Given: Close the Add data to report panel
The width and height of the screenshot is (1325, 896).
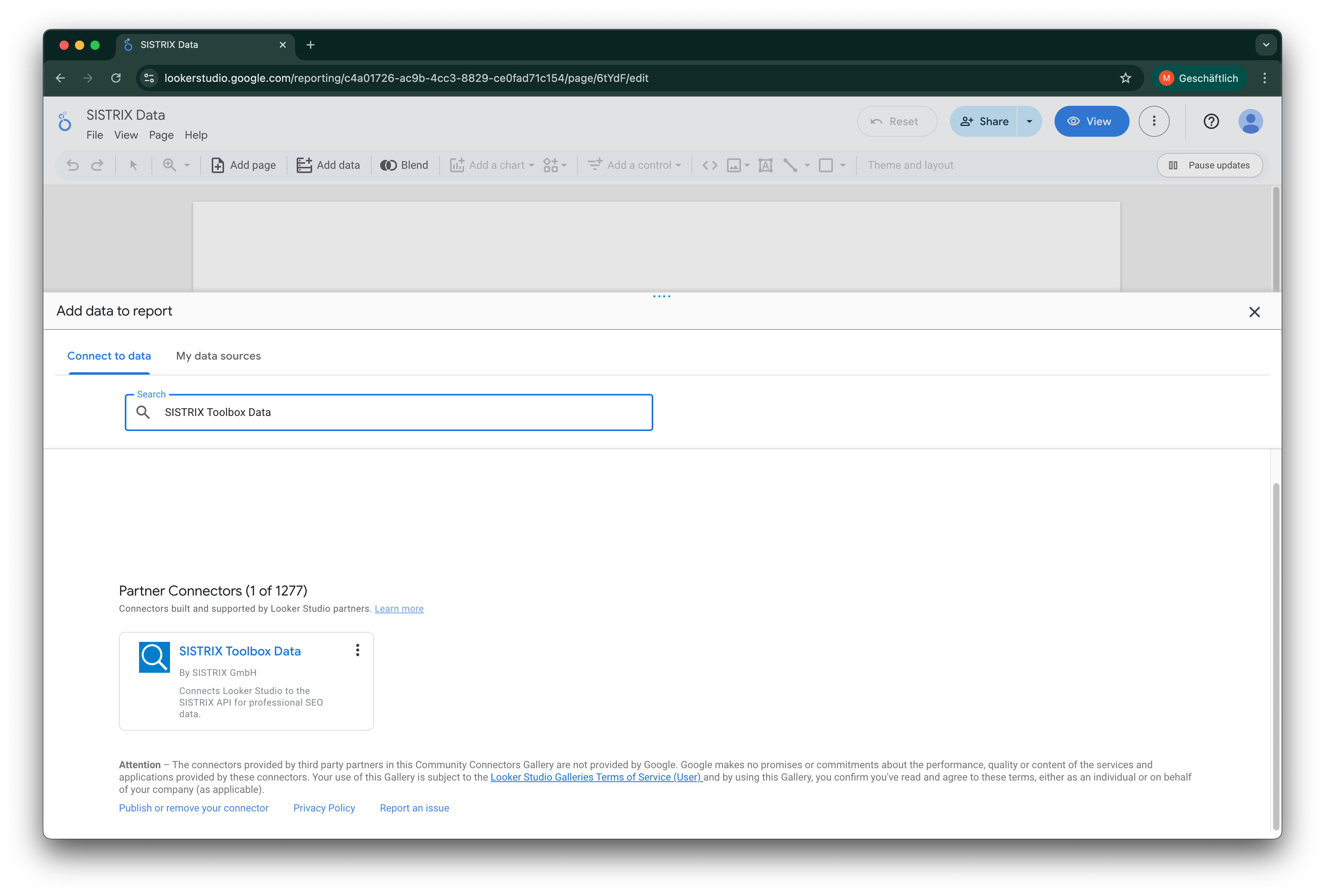Looking at the screenshot, I should coord(1254,312).
